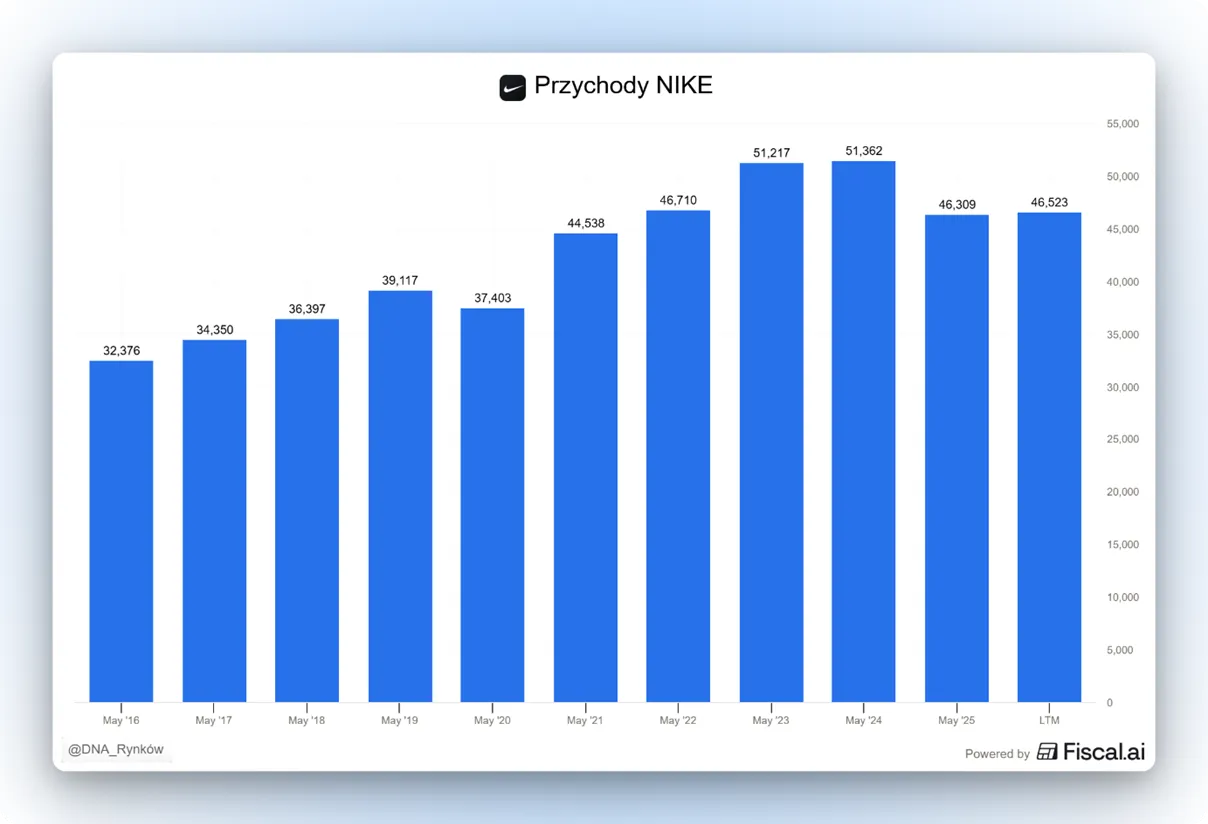The width and height of the screenshot is (1208, 824).
Task: Click the 10,000 y-axis tick label
Action: pos(1122,598)
